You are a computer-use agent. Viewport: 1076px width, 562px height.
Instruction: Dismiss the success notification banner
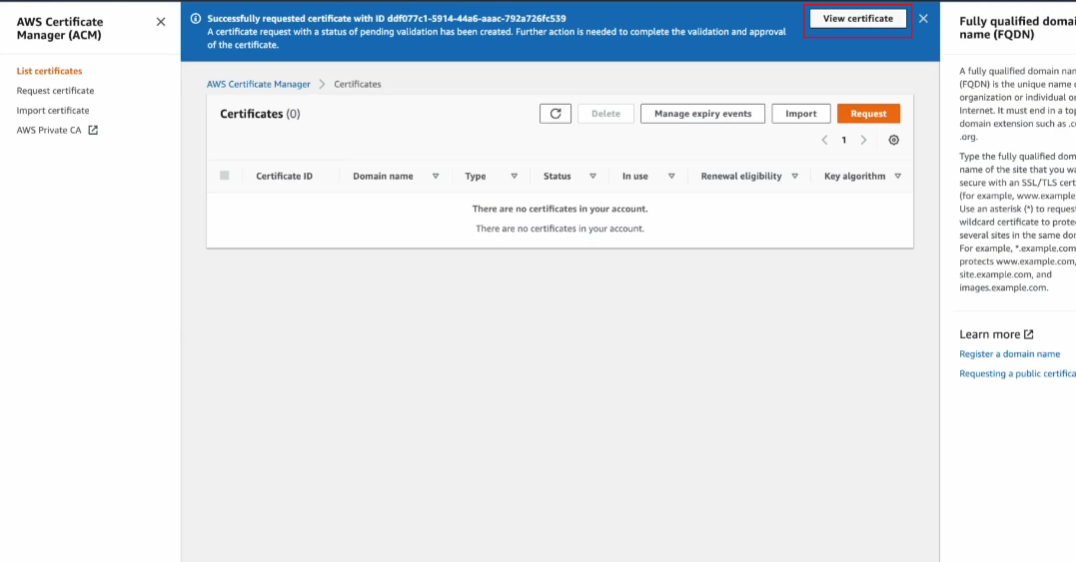pyautogui.click(x=924, y=19)
